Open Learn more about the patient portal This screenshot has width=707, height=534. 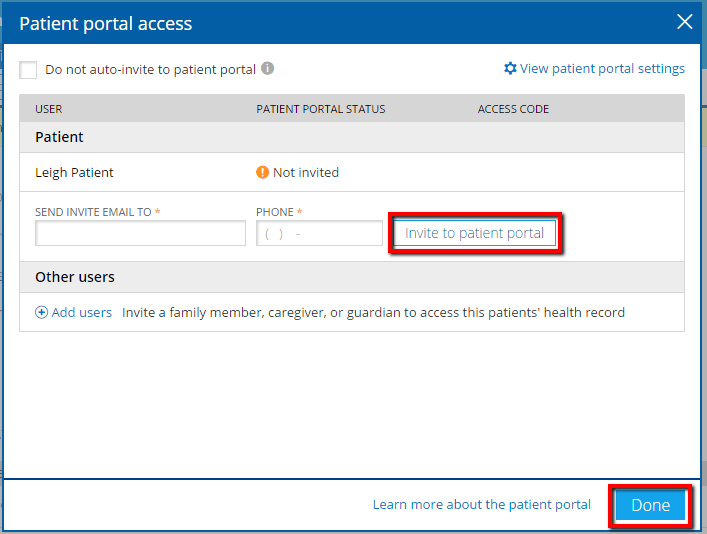pyautogui.click(x=481, y=505)
